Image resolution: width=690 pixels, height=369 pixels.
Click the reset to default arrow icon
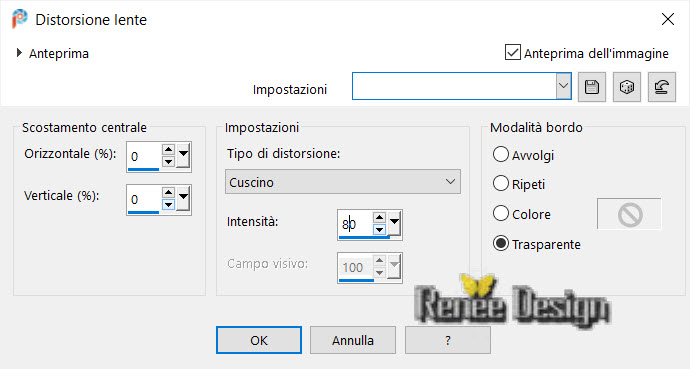662,87
